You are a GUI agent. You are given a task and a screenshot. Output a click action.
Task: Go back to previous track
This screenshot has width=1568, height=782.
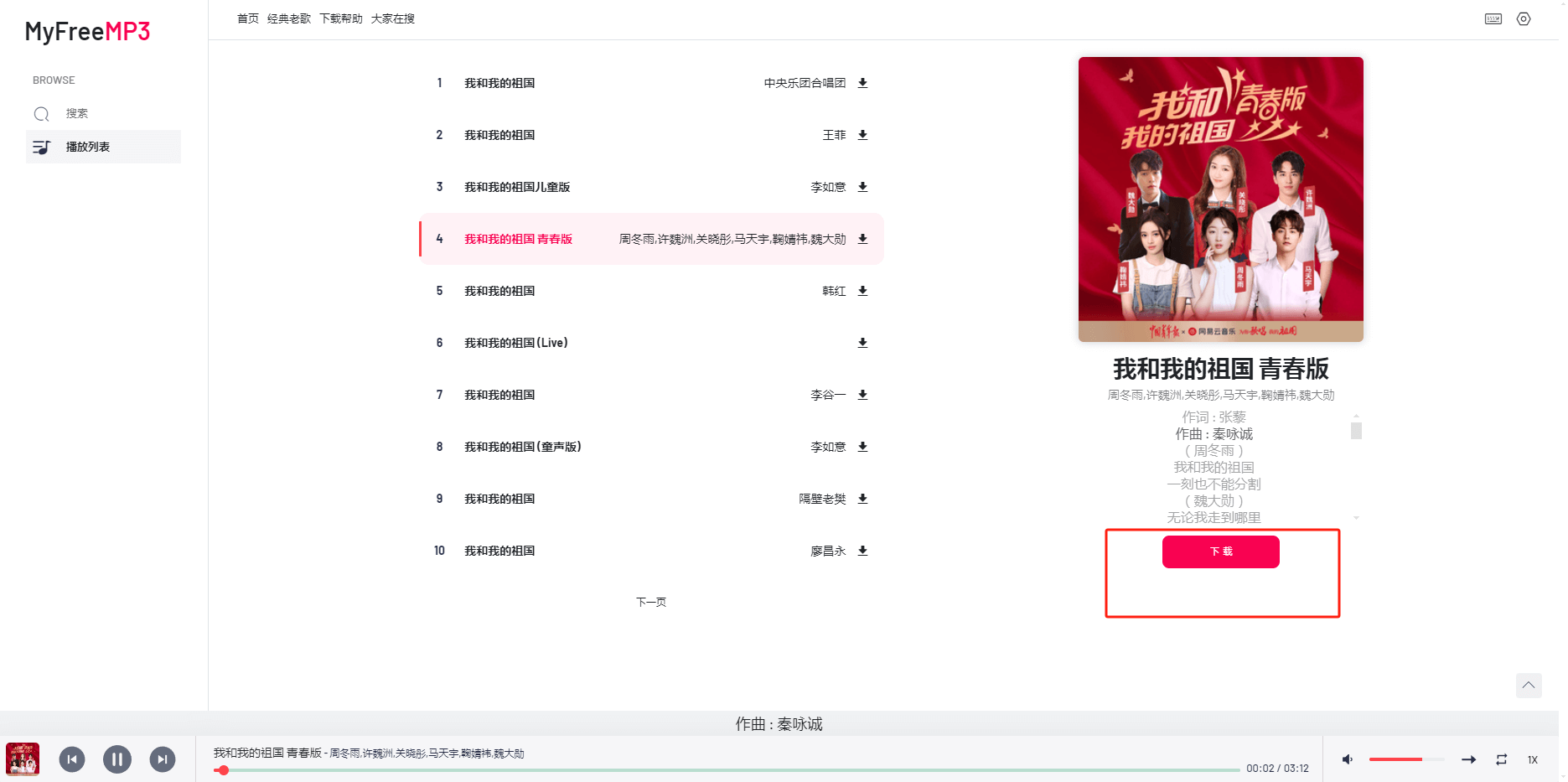(x=72, y=759)
